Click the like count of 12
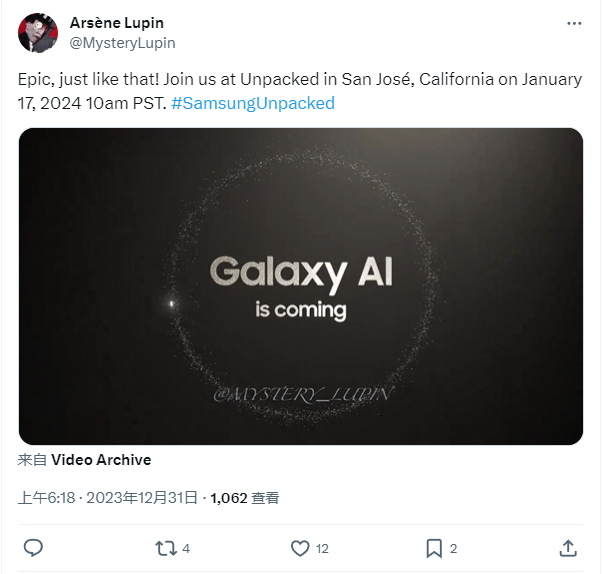The image size is (603, 574). coord(322,548)
